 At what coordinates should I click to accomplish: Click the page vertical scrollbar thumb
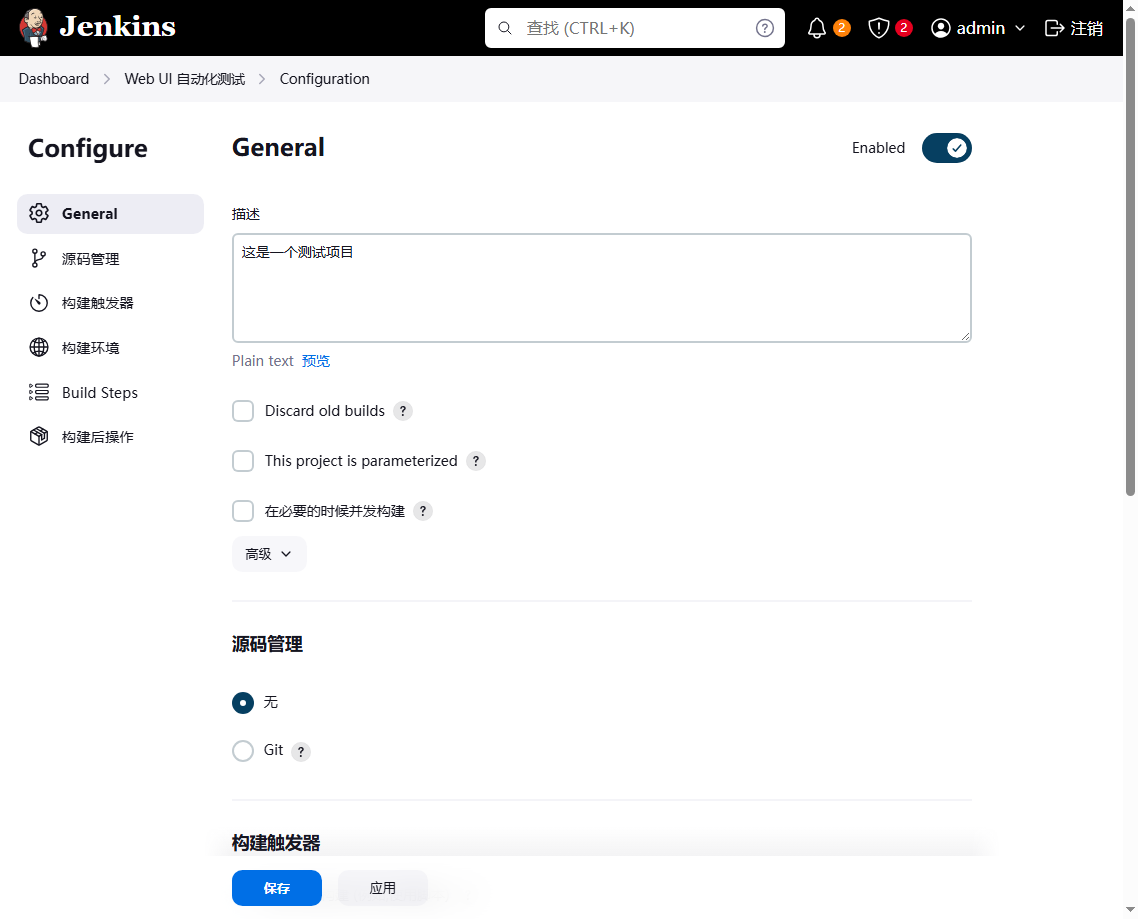point(1130,258)
